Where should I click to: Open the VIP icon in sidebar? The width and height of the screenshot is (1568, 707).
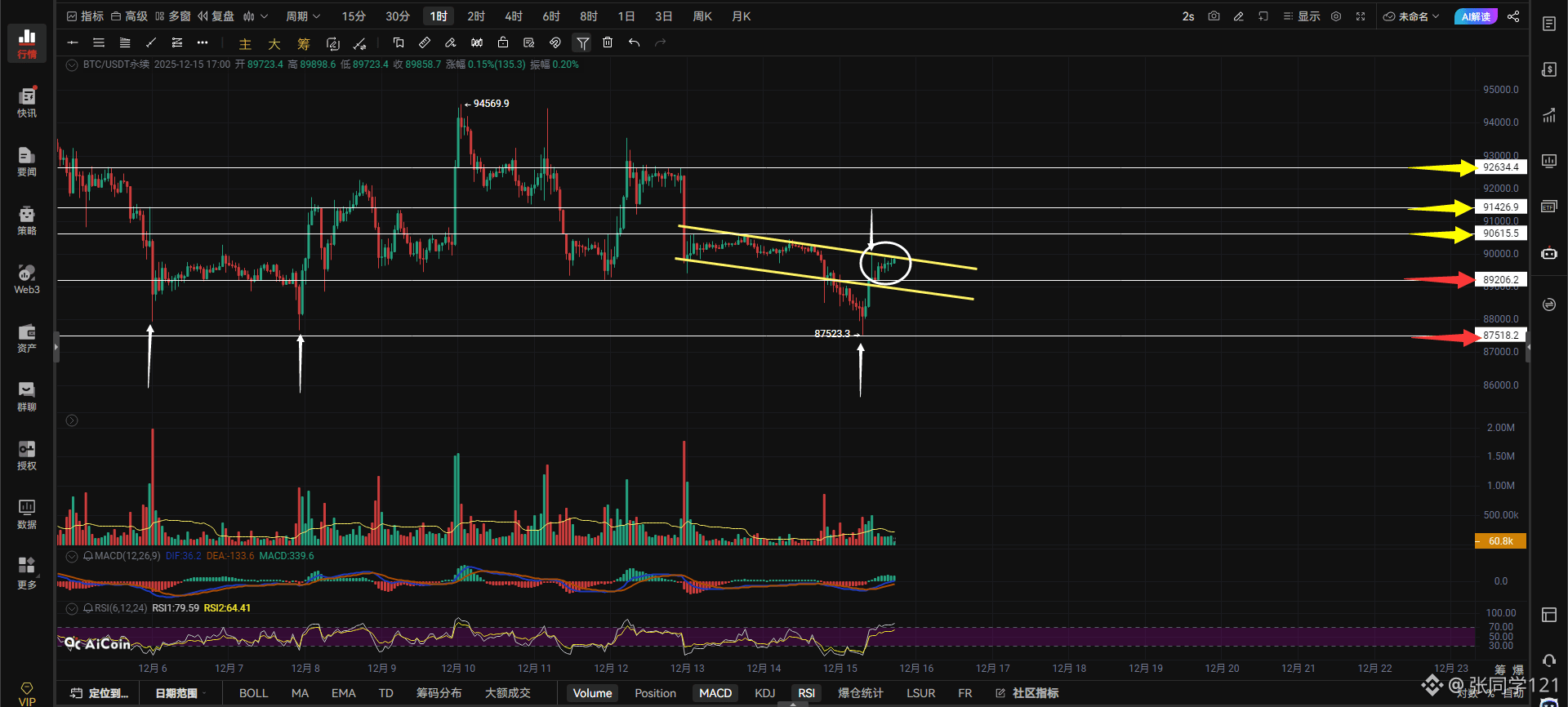[27, 694]
